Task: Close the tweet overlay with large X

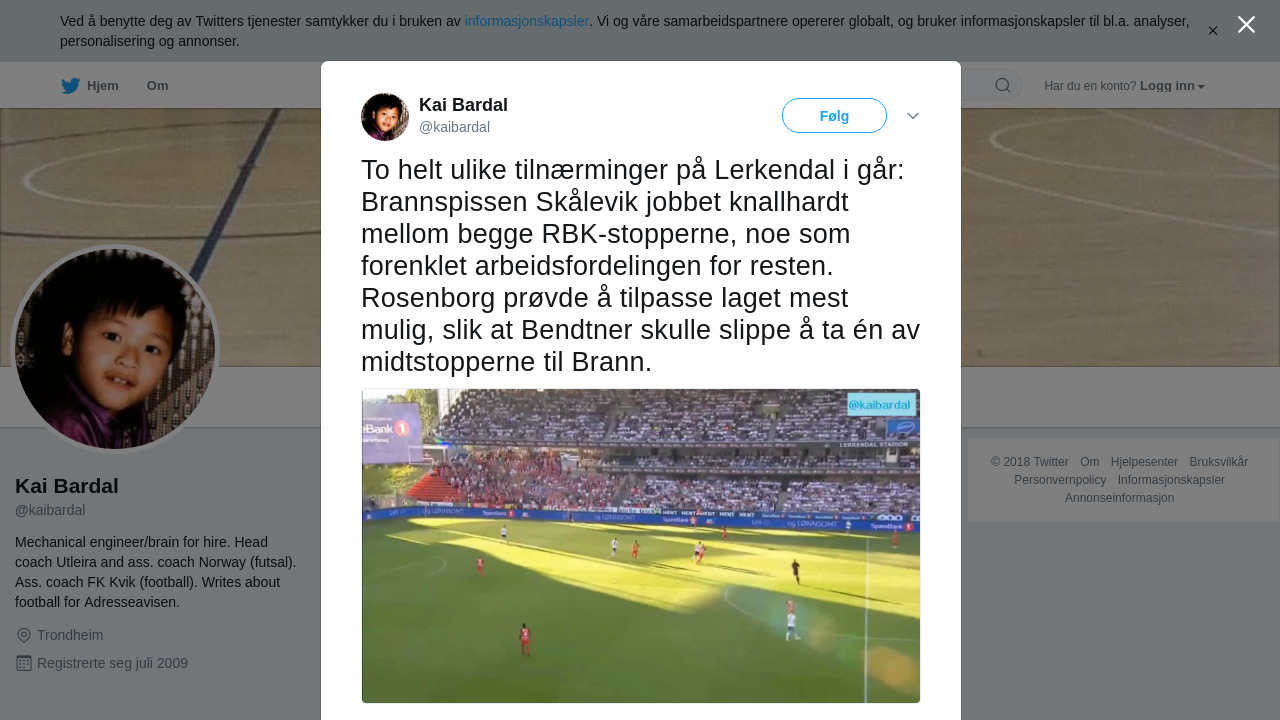Action: click(1246, 25)
